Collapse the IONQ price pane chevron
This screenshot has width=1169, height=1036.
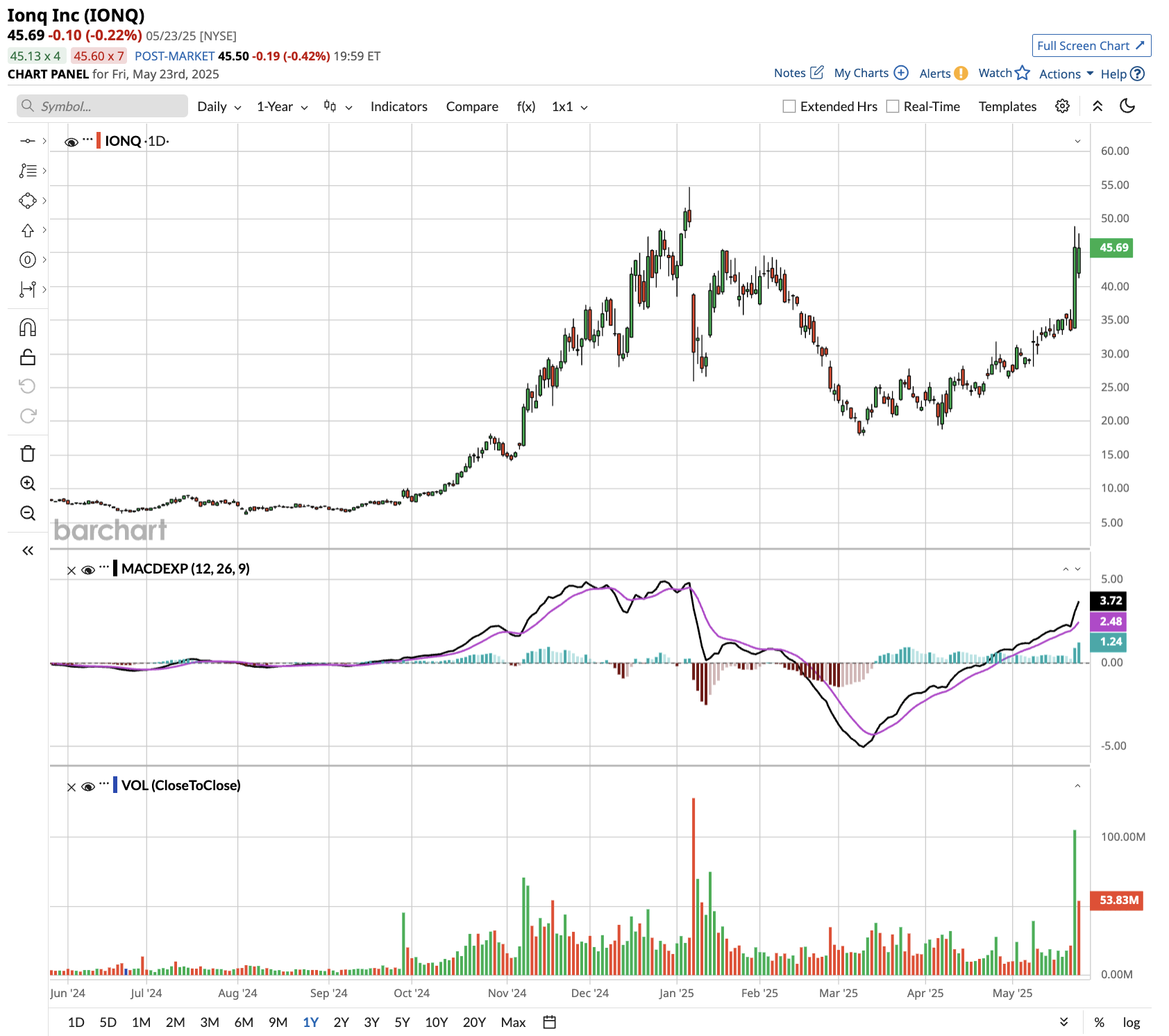[1077, 141]
